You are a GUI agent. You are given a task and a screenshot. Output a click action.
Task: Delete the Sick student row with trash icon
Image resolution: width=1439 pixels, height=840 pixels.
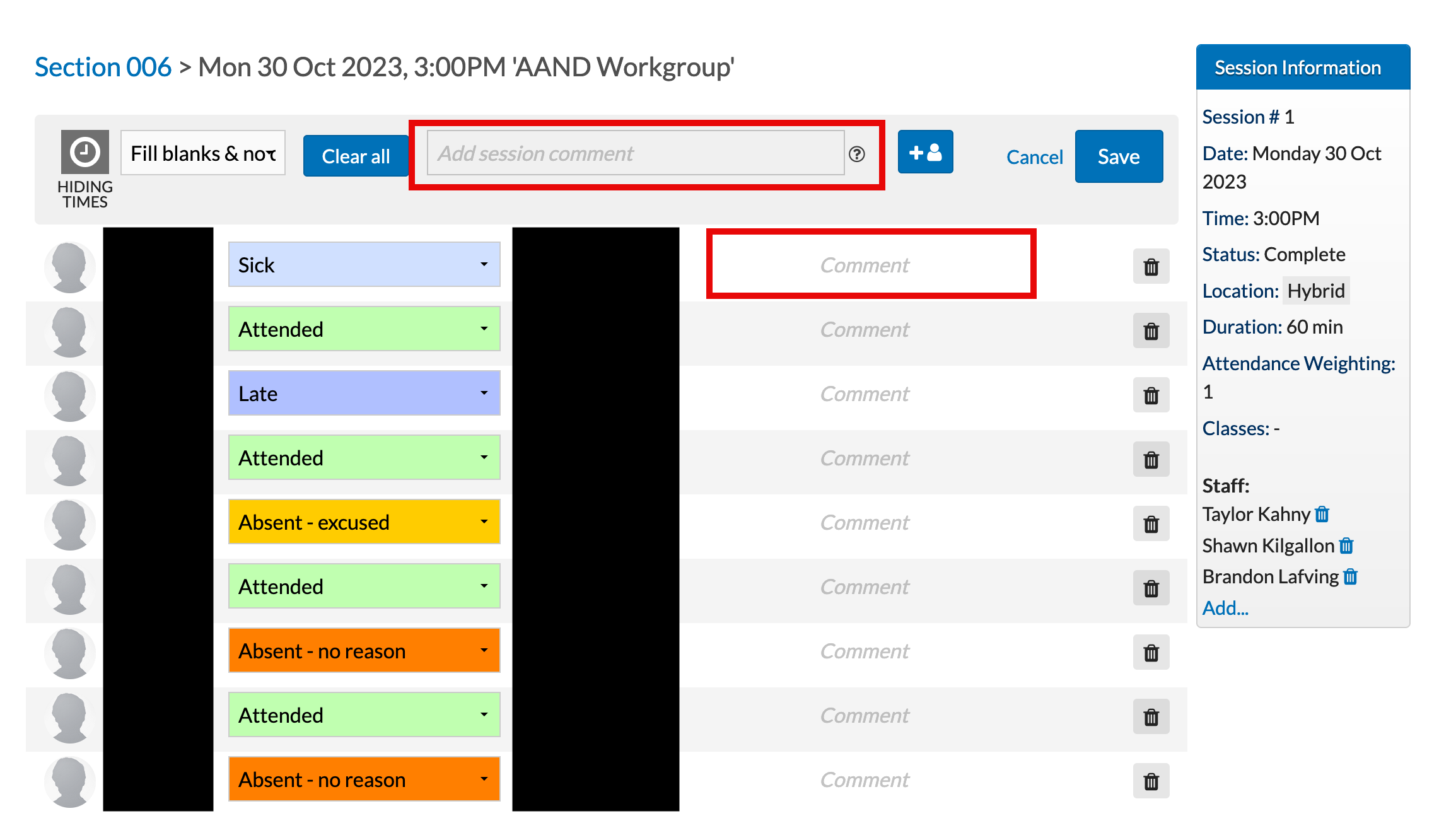[1151, 267]
